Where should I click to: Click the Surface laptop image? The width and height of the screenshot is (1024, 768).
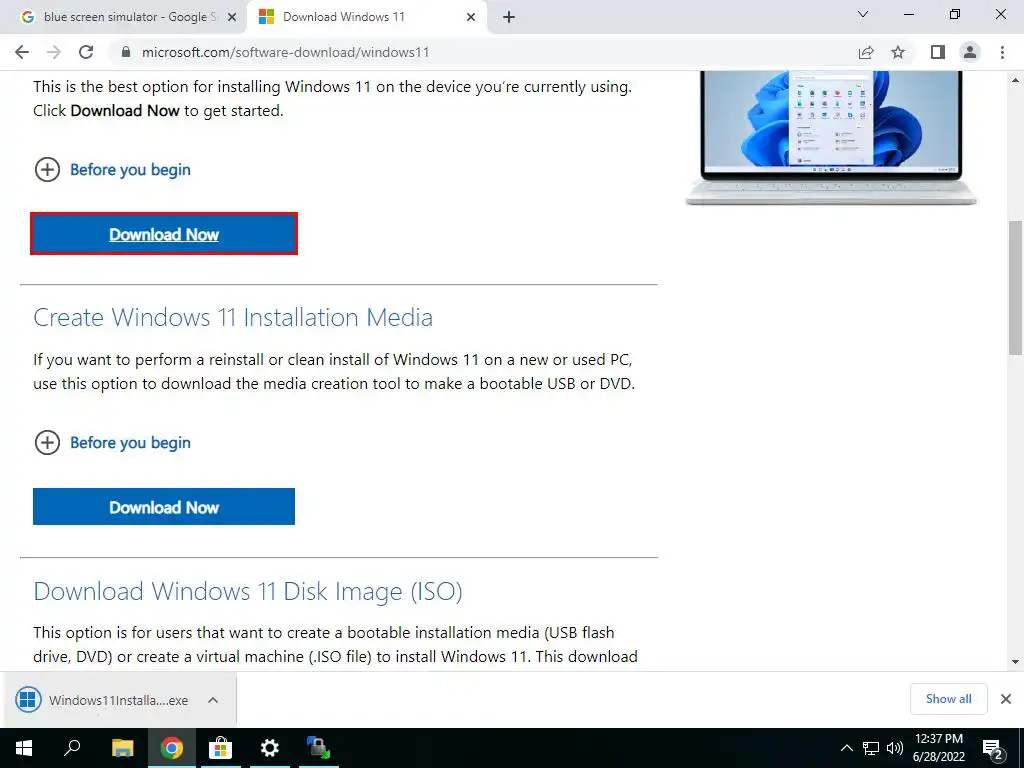tap(831, 138)
